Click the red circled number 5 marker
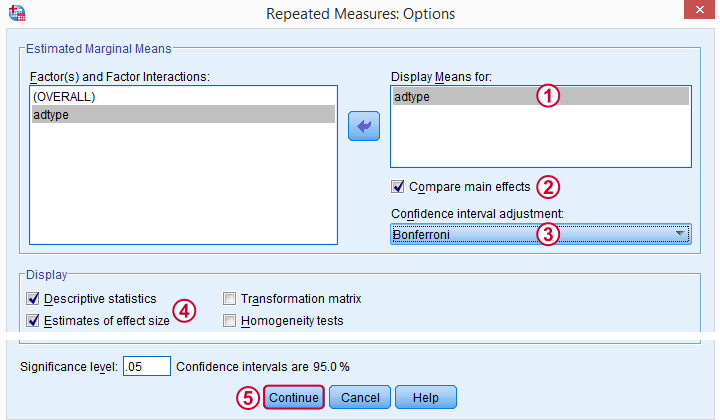The width and height of the screenshot is (720, 420). (x=248, y=398)
